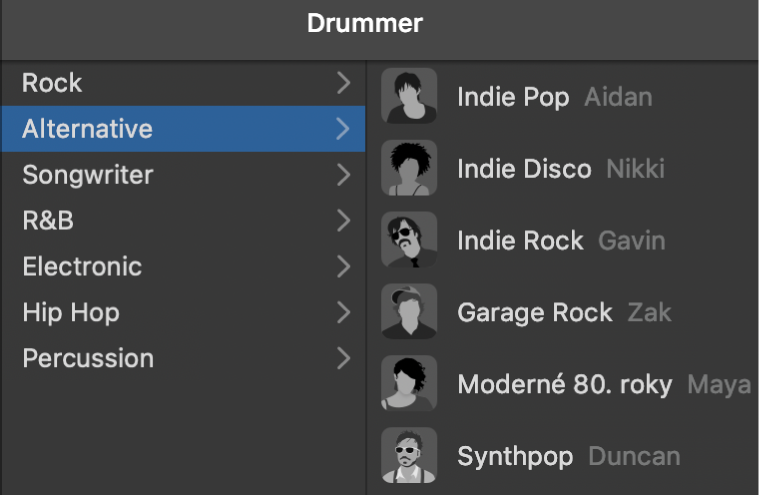Click the drummer name Zak
761x495 pixels.
point(649,313)
